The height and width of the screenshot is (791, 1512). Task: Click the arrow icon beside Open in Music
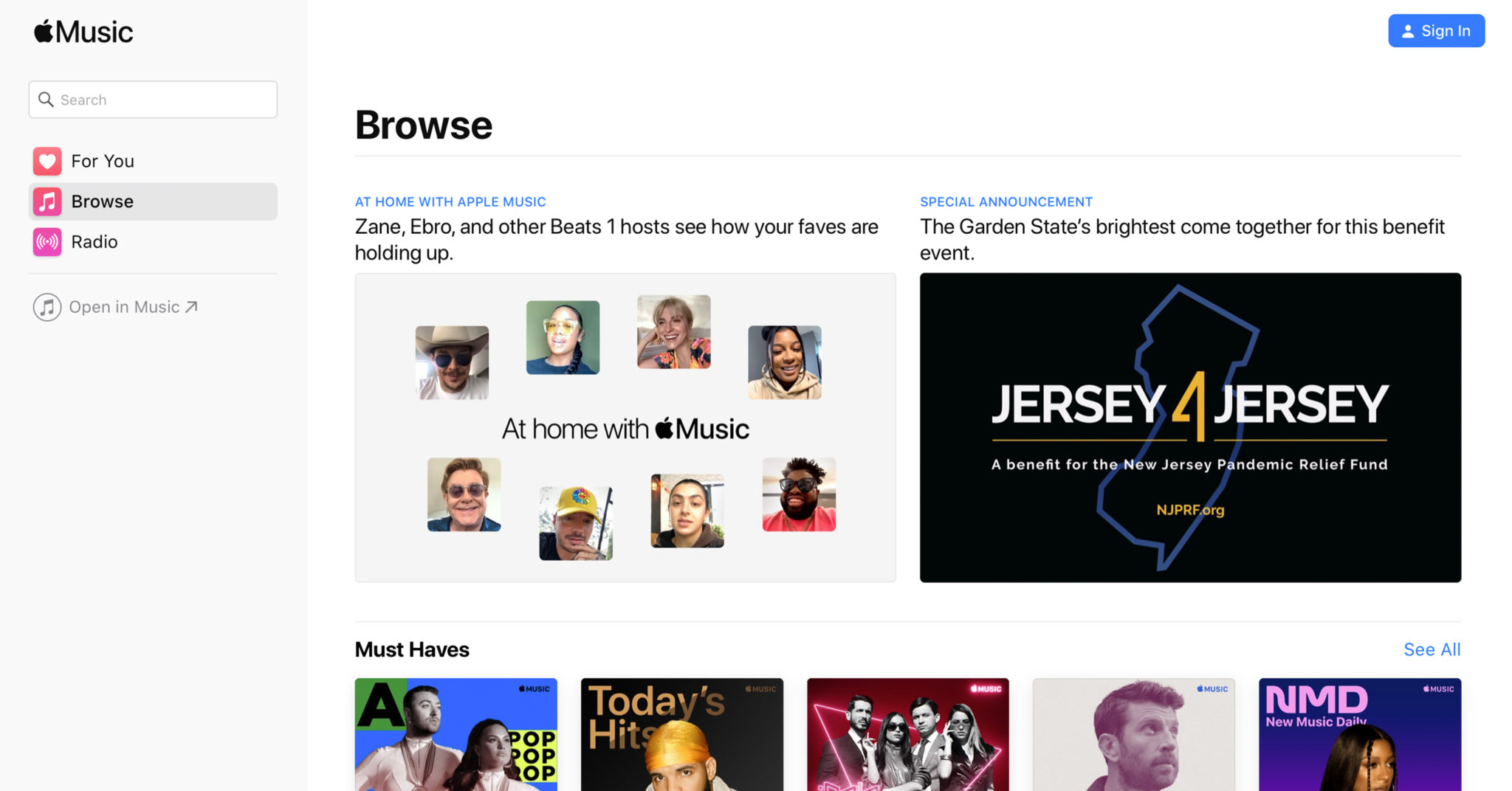coord(191,307)
